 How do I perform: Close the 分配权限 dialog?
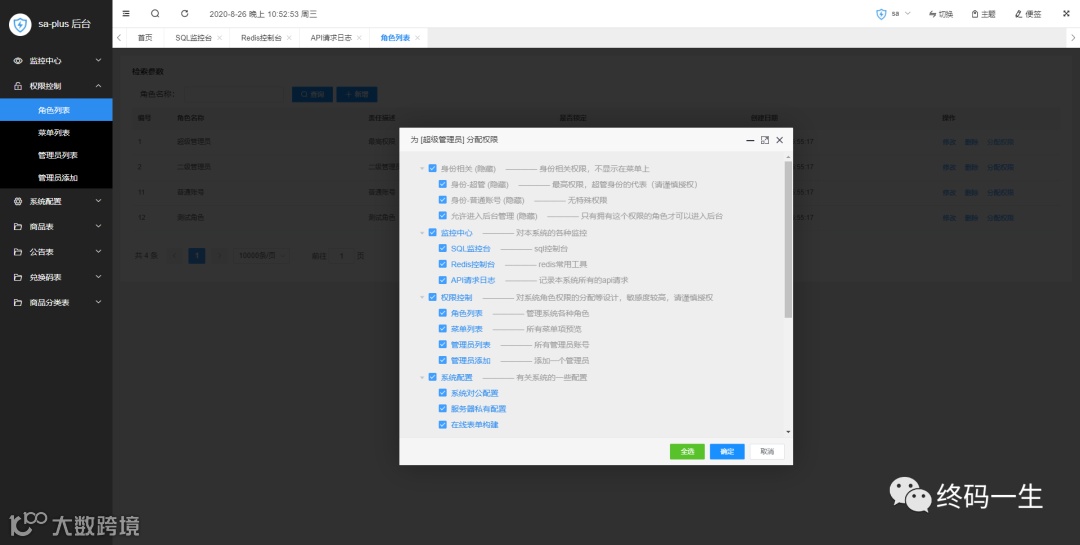tap(780, 140)
